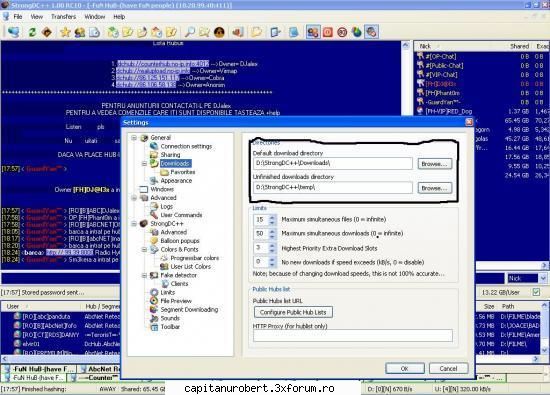Viewport: 550px width, 395px height.
Task: Adjust Maximum simultaneous downloads spinner
Action: point(272,234)
